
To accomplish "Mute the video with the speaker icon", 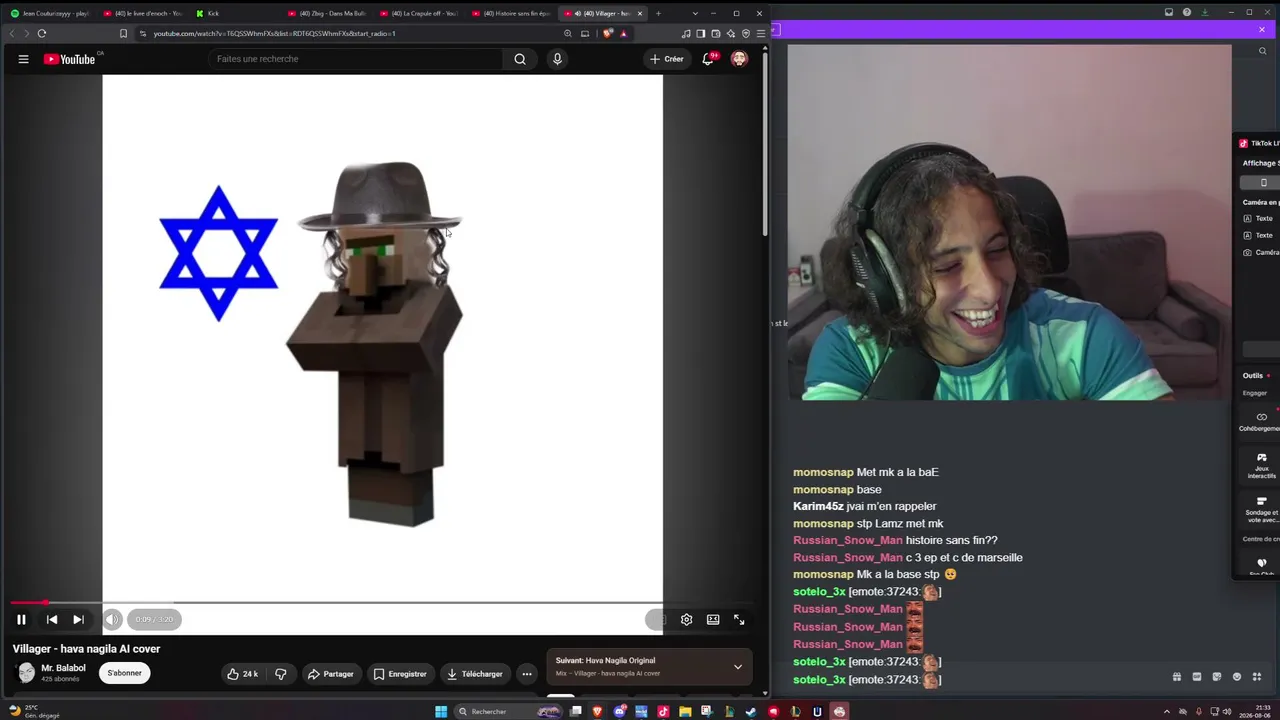I will click(112, 620).
